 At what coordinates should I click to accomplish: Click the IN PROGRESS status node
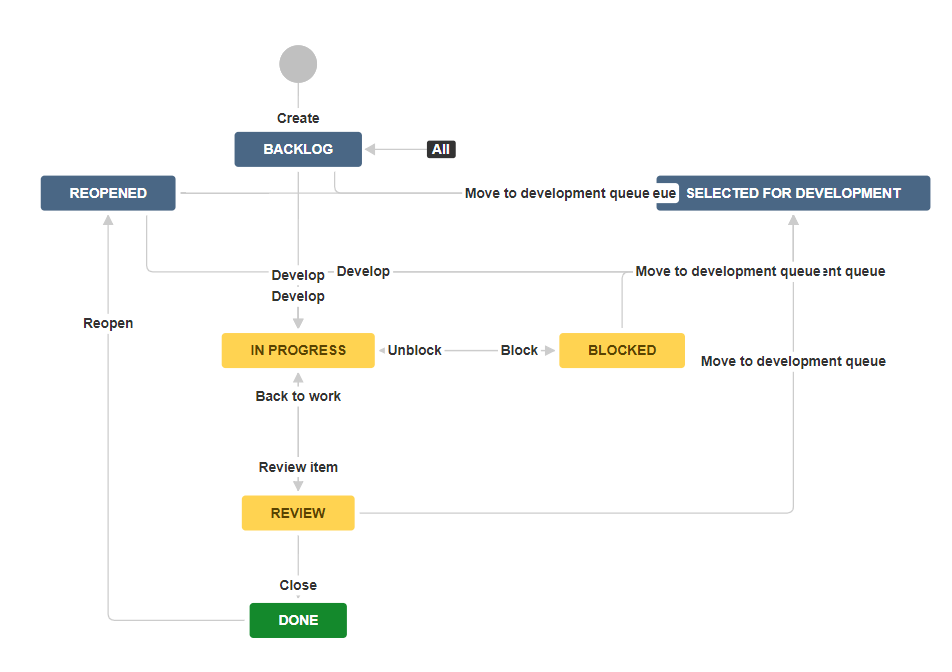click(x=298, y=350)
